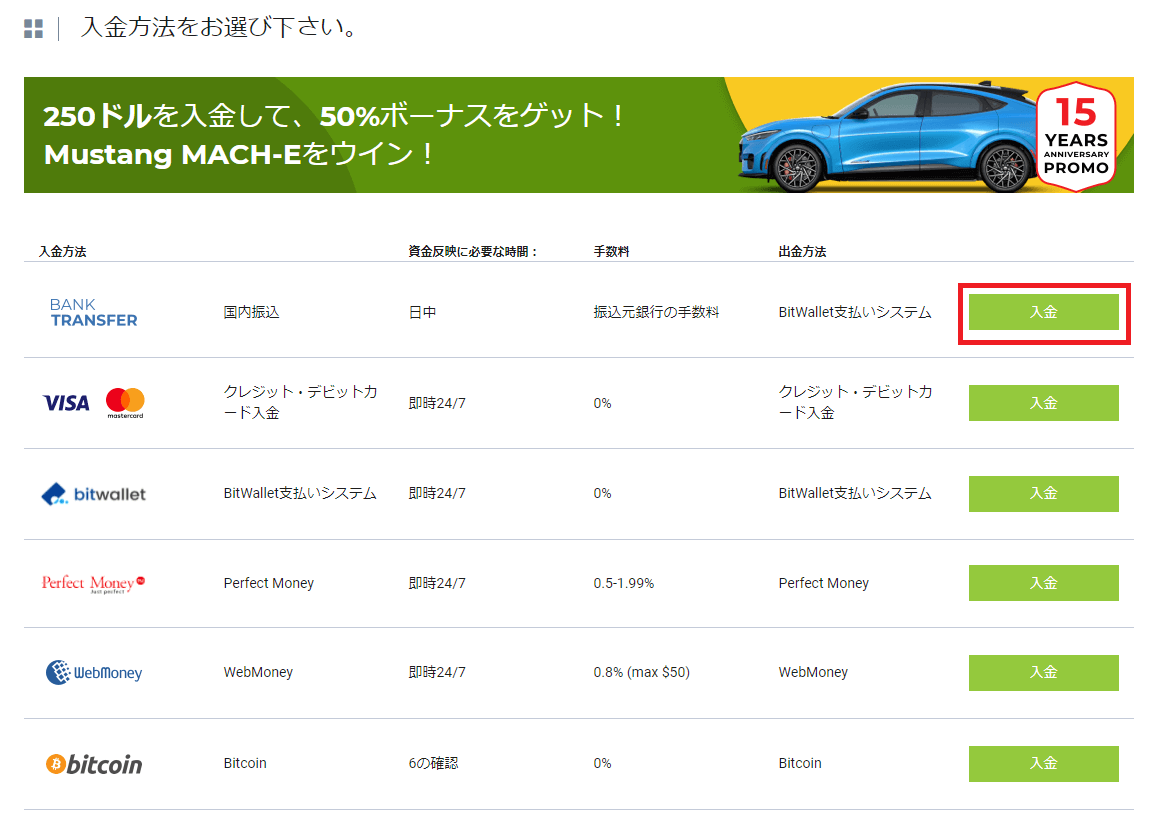Click the 日中 processing time cell

422,312
